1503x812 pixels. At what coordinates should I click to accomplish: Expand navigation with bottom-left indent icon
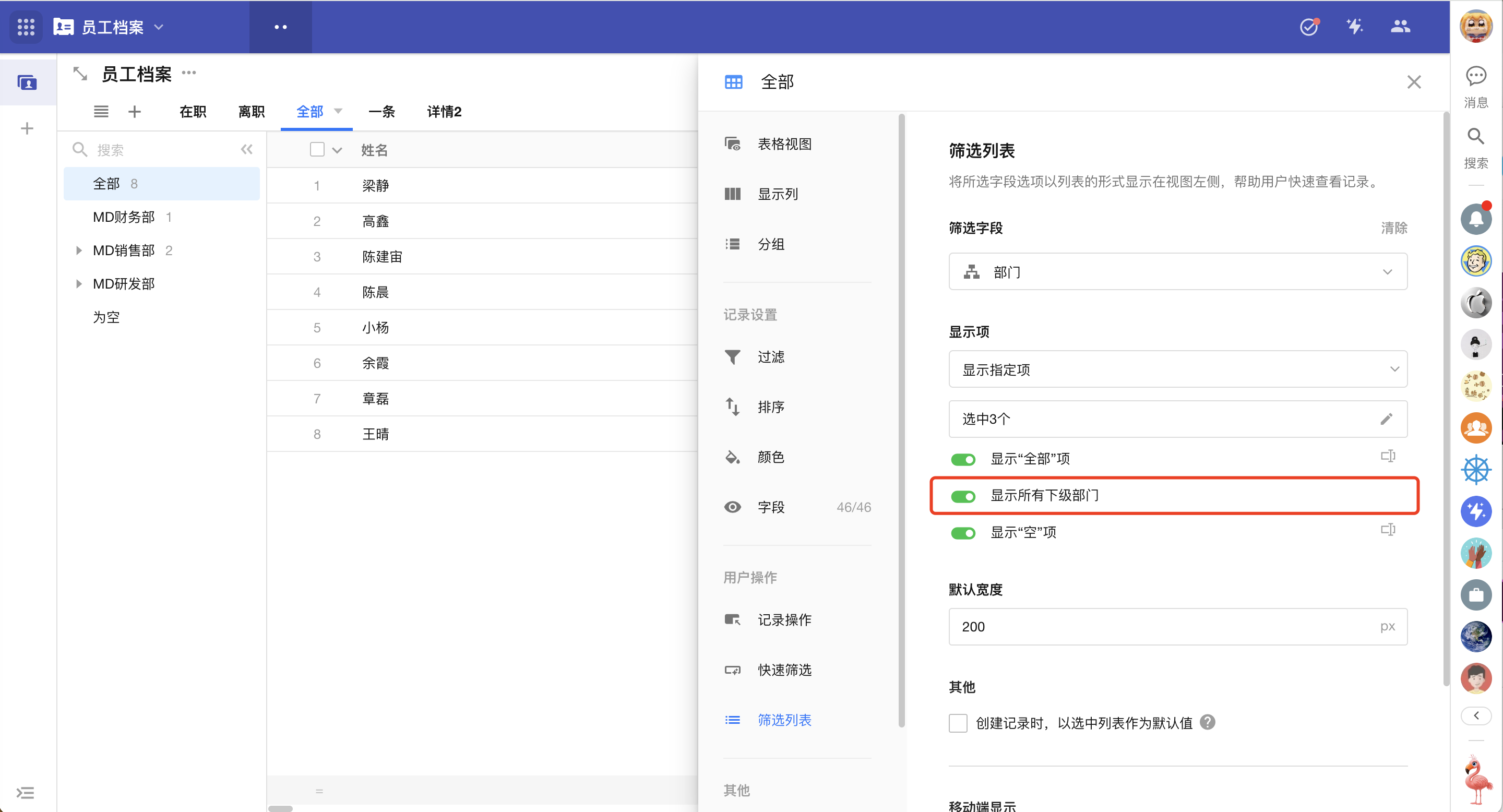point(26,793)
